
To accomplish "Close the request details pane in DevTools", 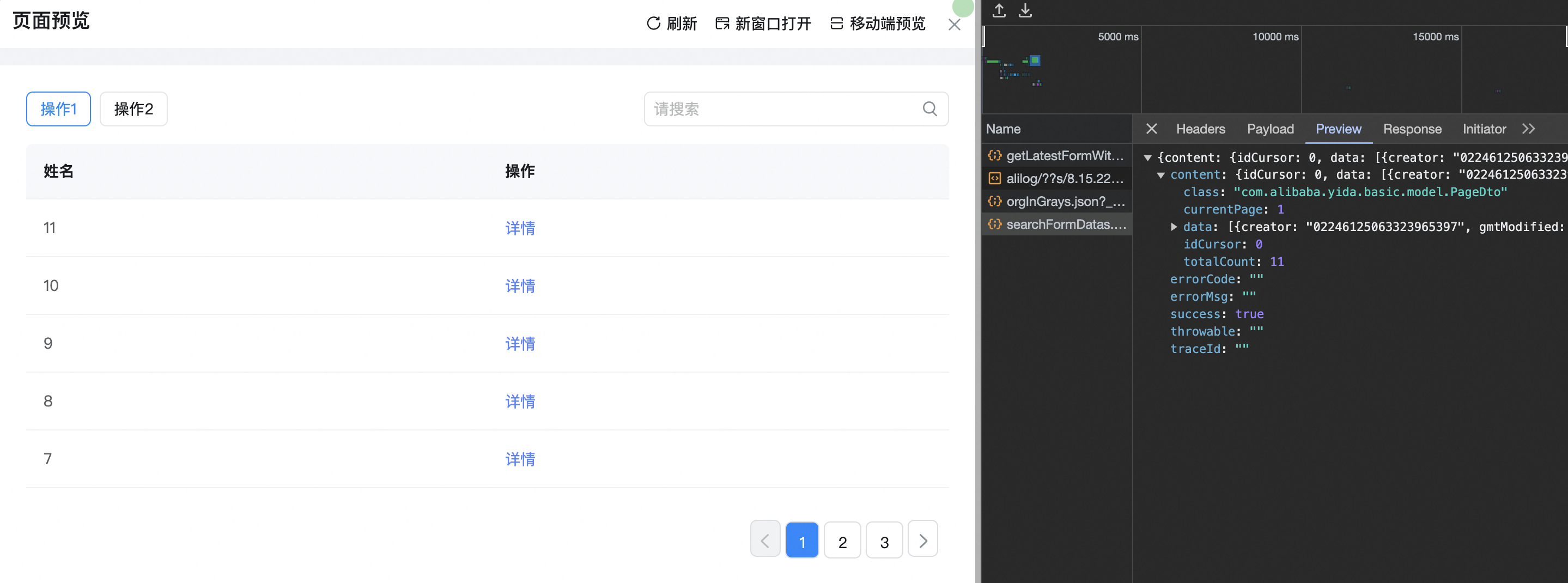I will pyautogui.click(x=1151, y=129).
